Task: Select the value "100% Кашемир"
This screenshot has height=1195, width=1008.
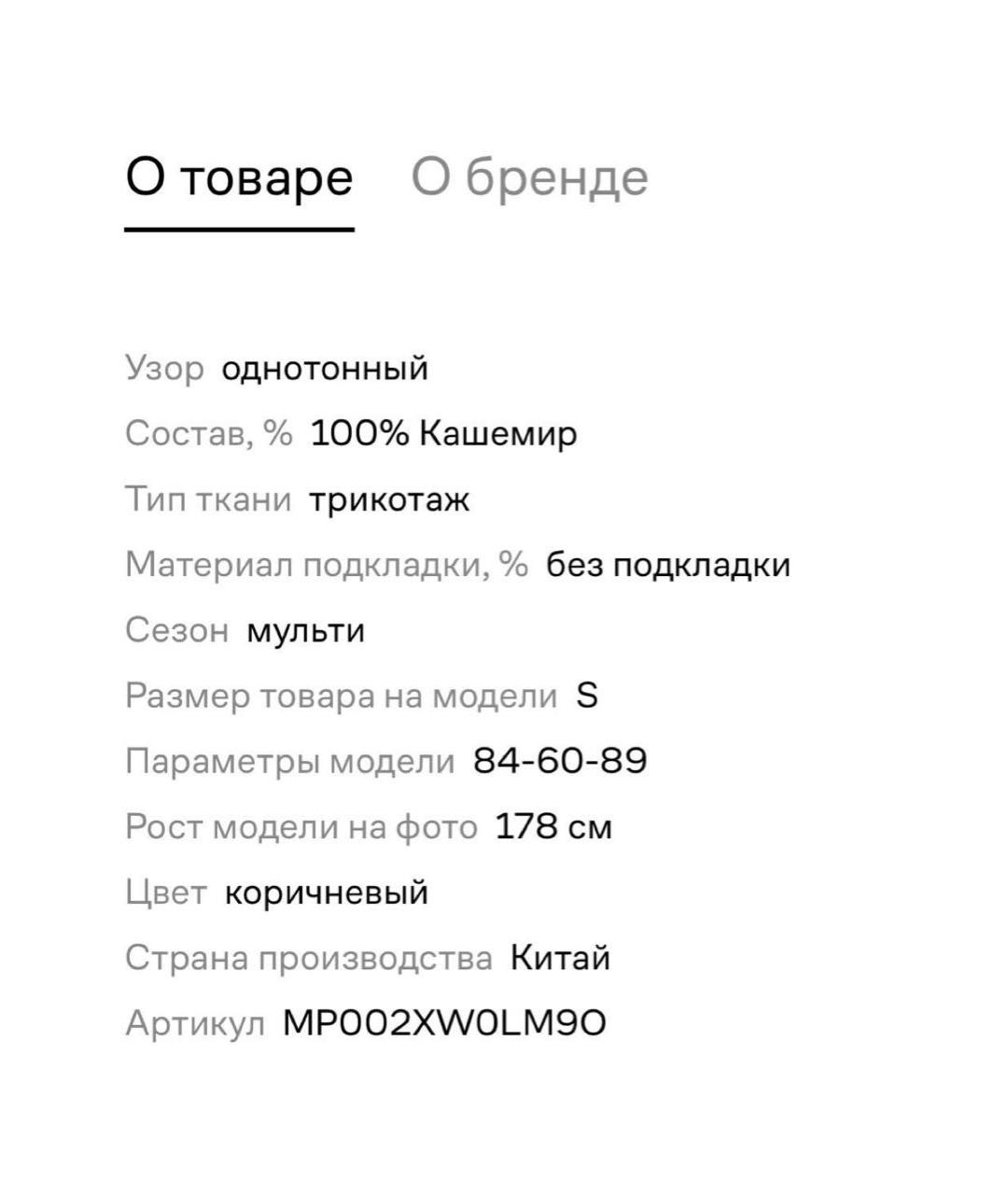Action: point(444,432)
